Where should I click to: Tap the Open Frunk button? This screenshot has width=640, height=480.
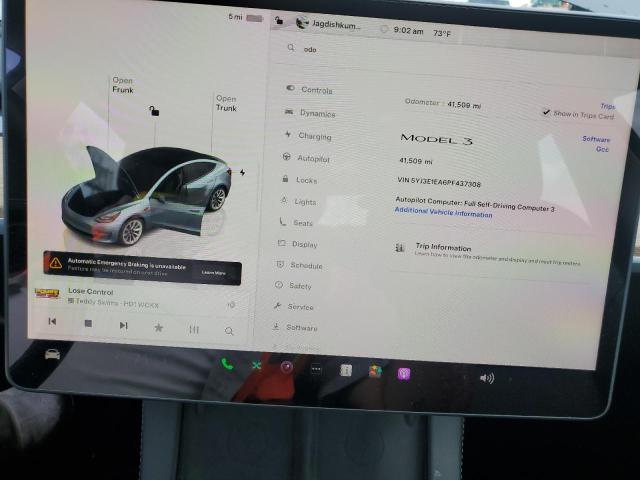[122, 85]
